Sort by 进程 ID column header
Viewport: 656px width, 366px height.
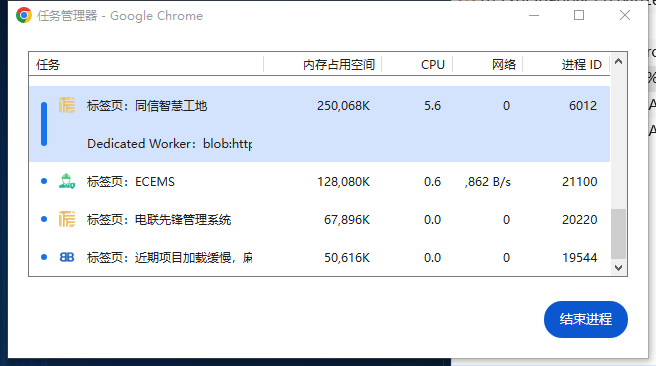pyautogui.click(x=566, y=64)
